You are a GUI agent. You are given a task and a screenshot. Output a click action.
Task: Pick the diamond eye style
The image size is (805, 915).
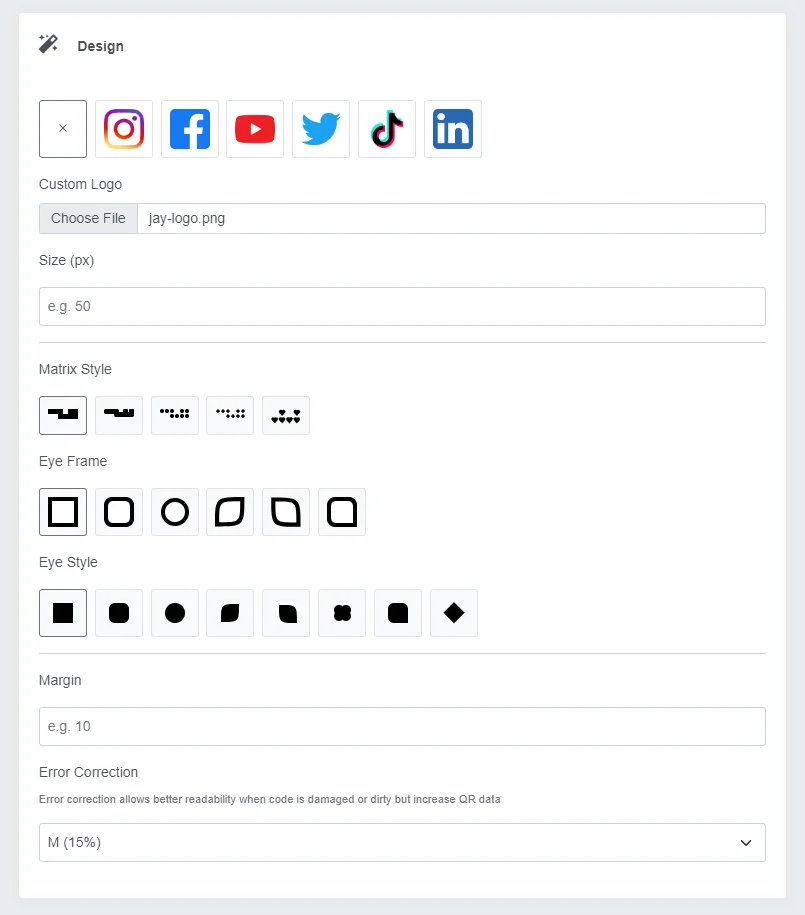click(x=454, y=613)
